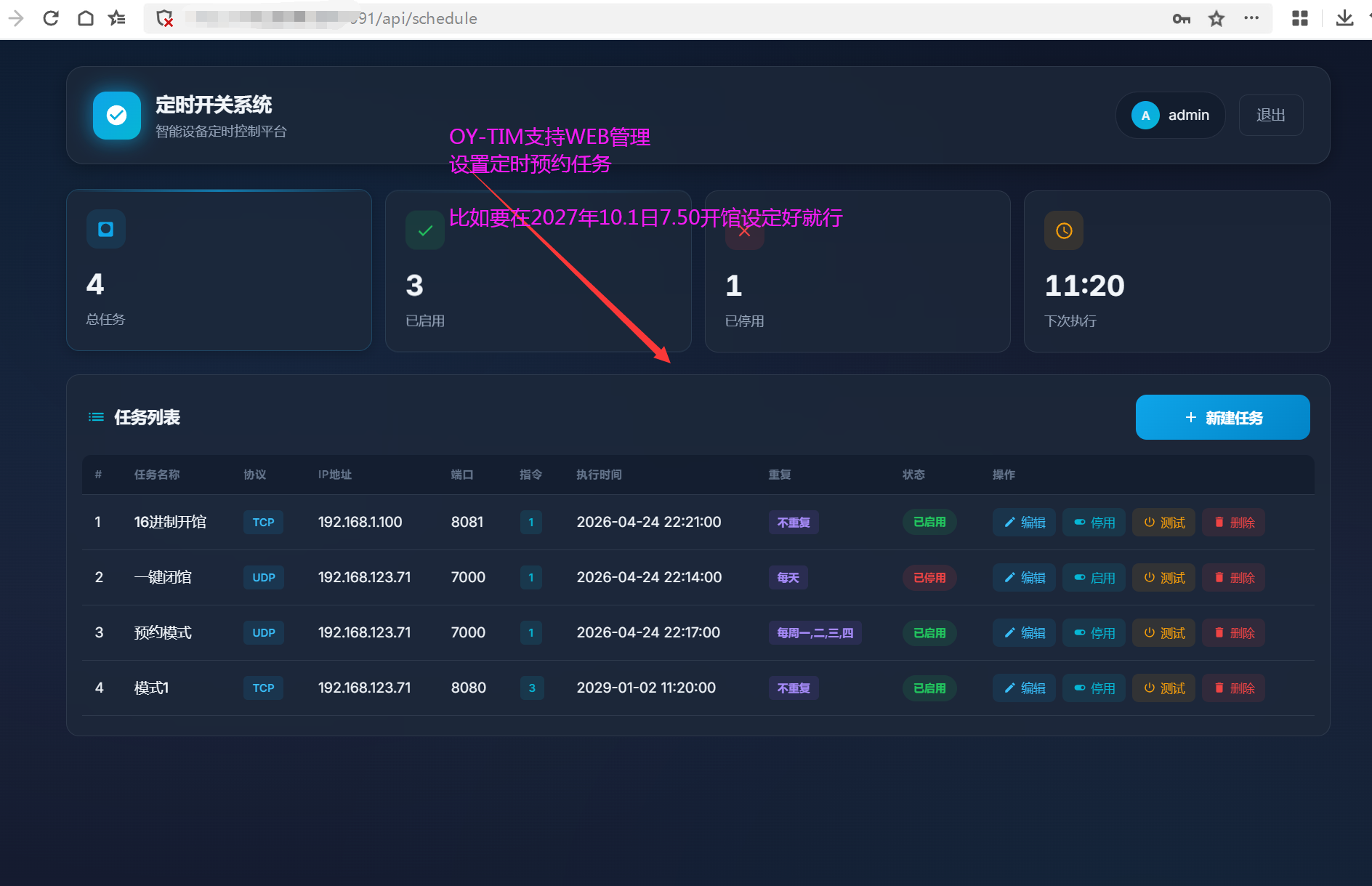Viewport: 1372px width, 886px height.
Task: Delete the 一键闭馆 task
Action: point(1233,578)
